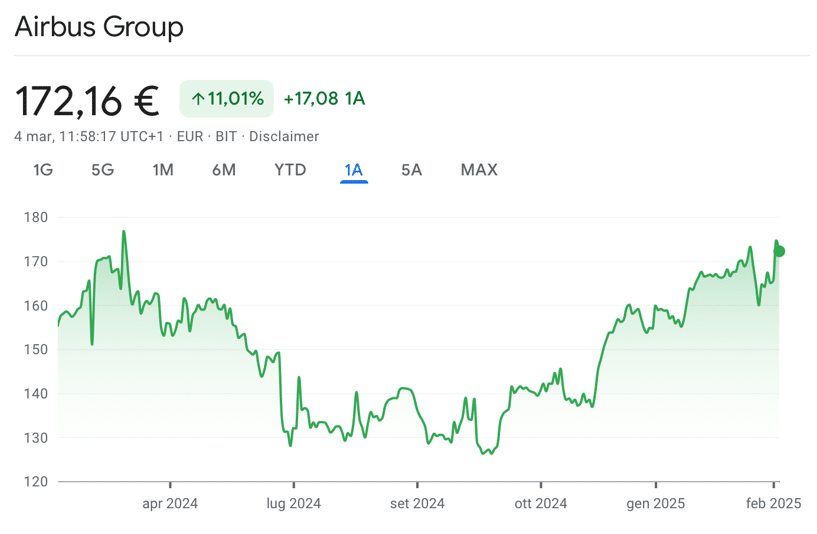This screenshot has height=534, width=817.
Task: Click the 170 y-axis value
Action: [36, 262]
